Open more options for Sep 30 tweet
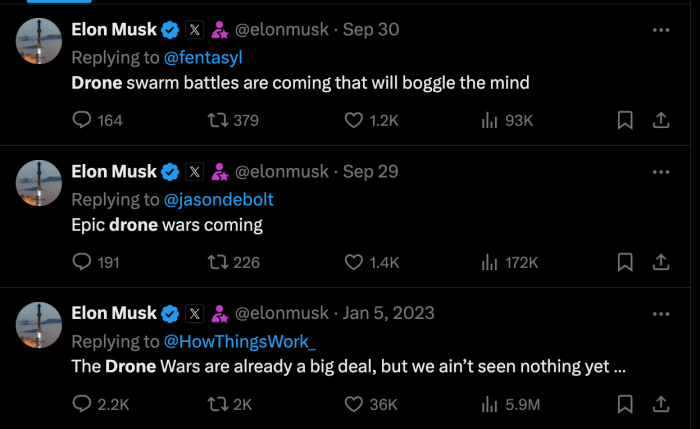This screenshot has height=429, width=700. (660, 30)
